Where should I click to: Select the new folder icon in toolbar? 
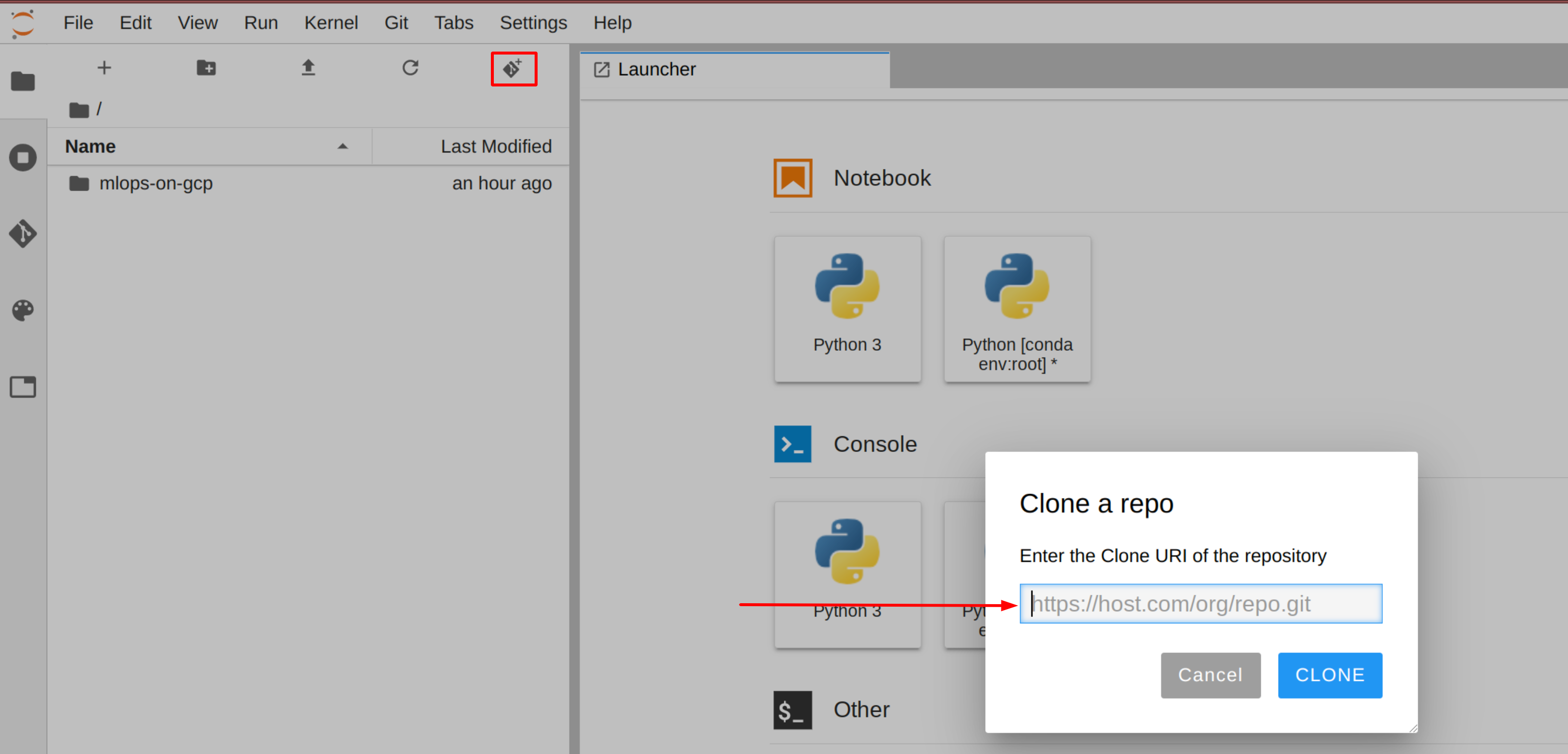206,68
